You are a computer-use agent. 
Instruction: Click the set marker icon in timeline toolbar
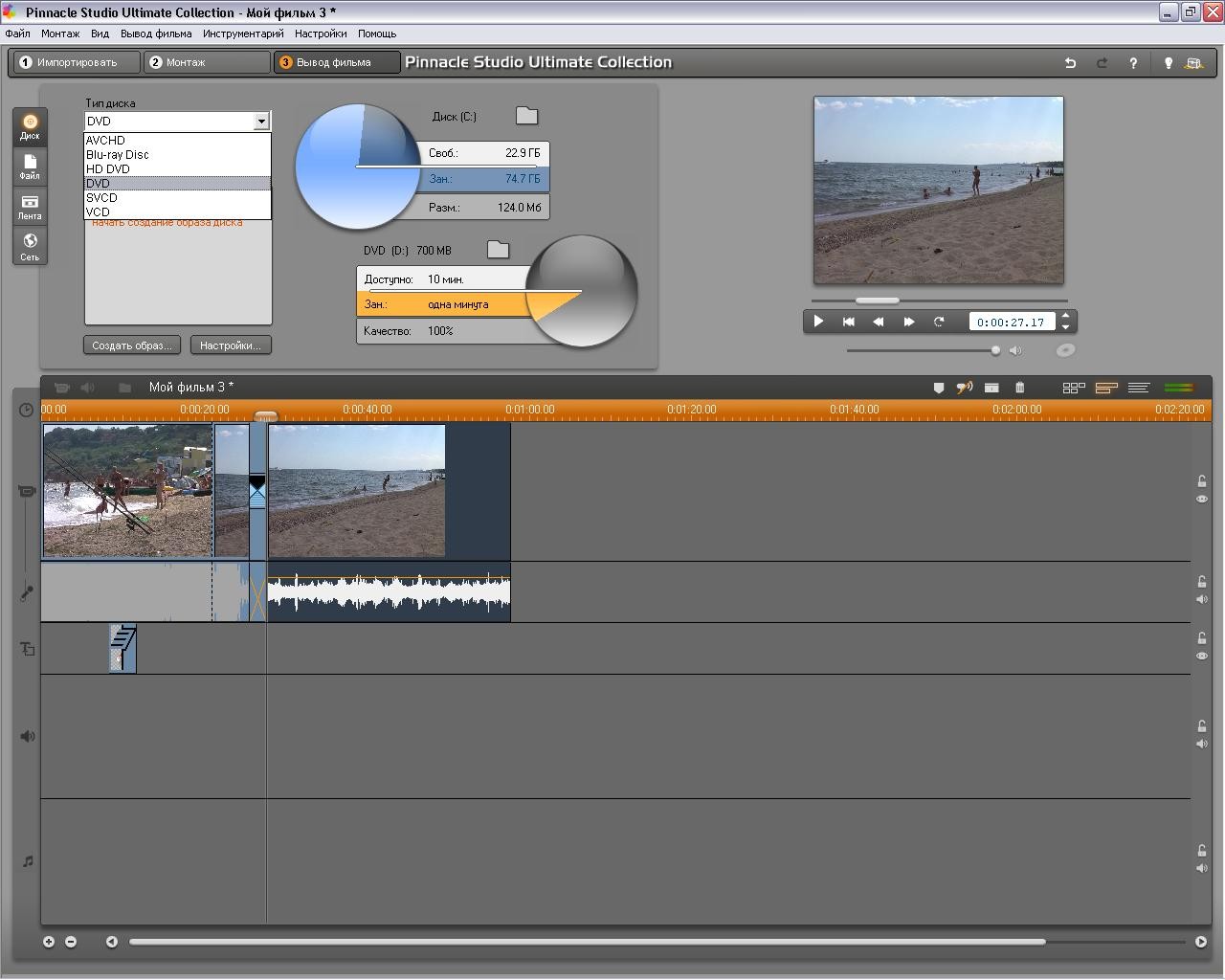point(939,388)
